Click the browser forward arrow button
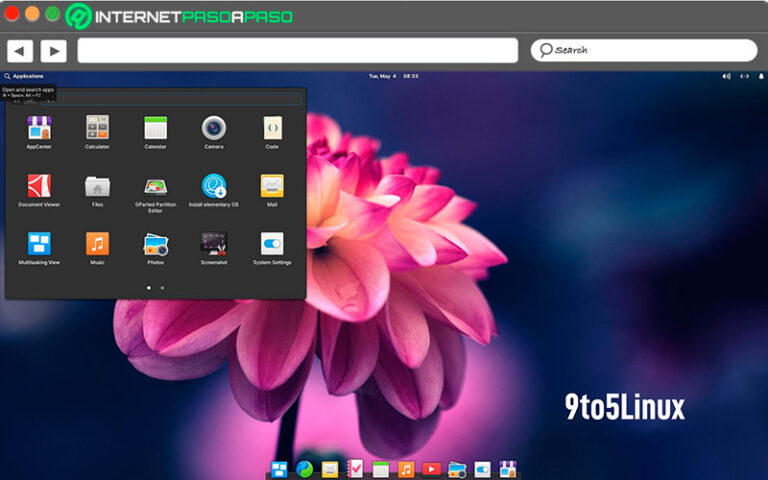This screenshot has width=768, height=480. click(53, 50)
